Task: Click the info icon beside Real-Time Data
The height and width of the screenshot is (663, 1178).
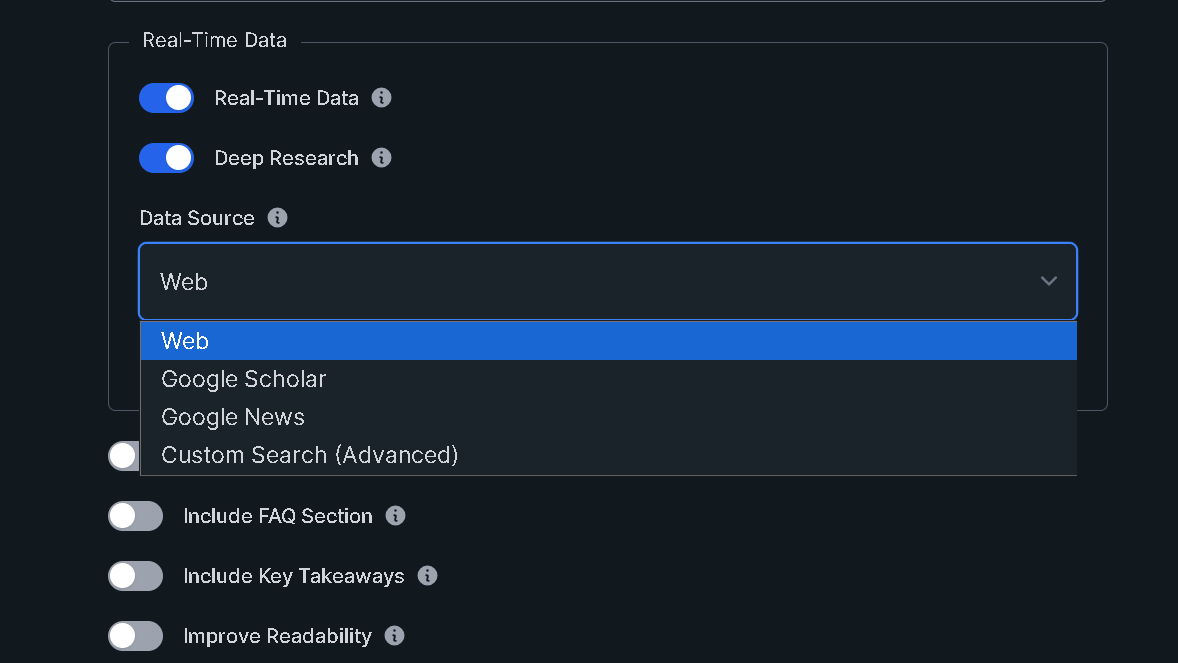Action: (x=383, y=97)
